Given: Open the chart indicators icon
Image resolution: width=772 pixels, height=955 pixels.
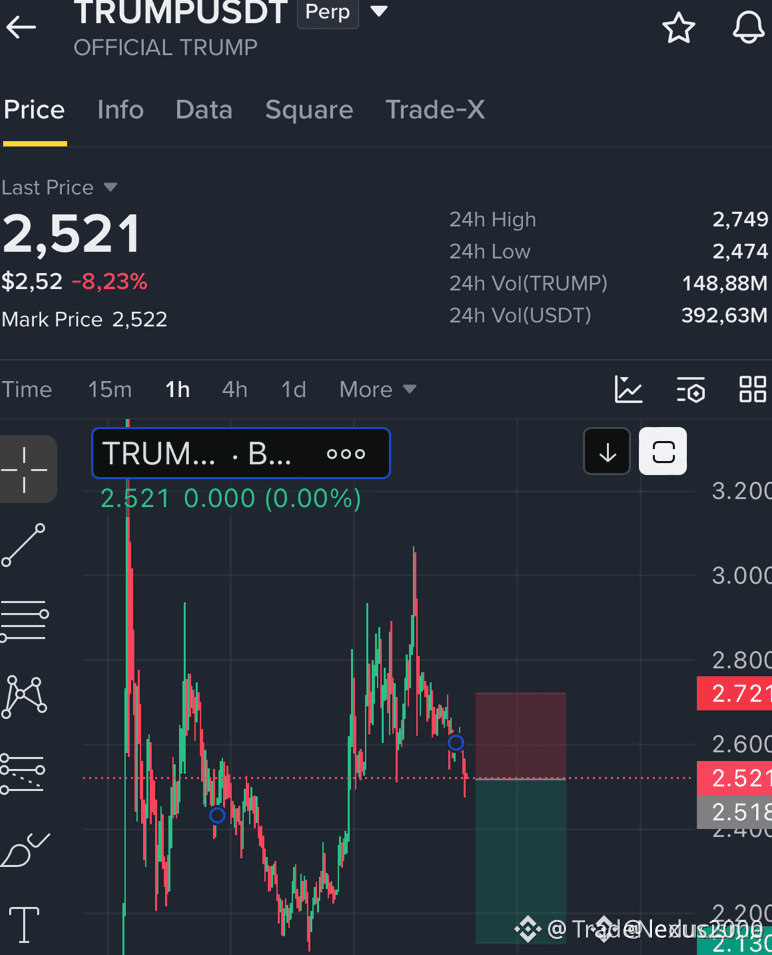Looking at the screenshot, I should [x=628, y=389].
